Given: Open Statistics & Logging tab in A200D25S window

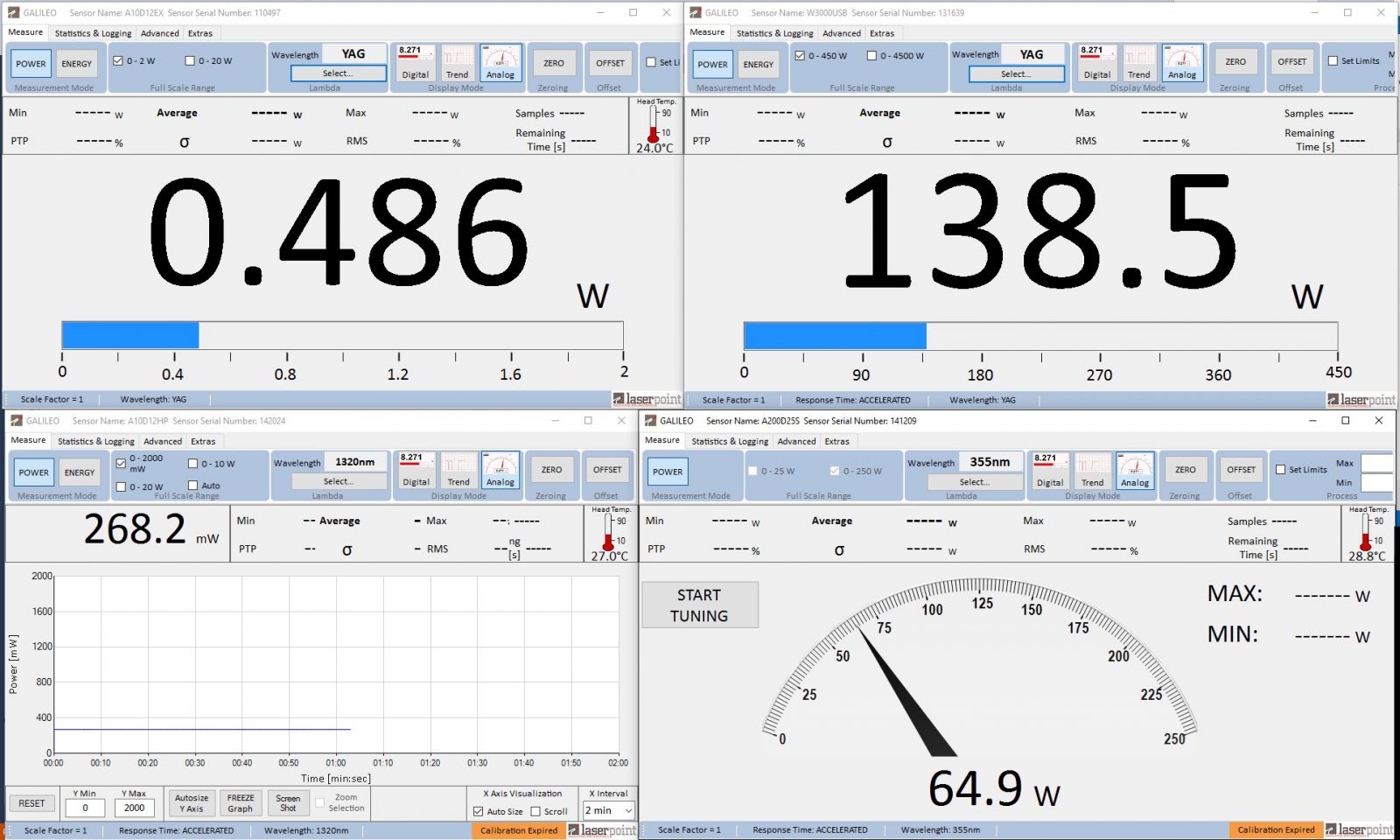Looking at the screenshot, I should (x=730, y=441).
